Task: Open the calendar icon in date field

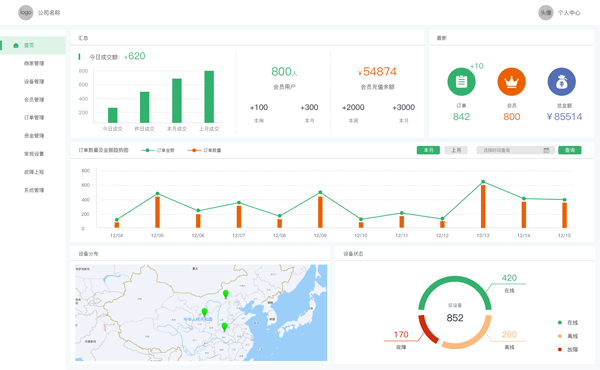Action: [546, 150]
